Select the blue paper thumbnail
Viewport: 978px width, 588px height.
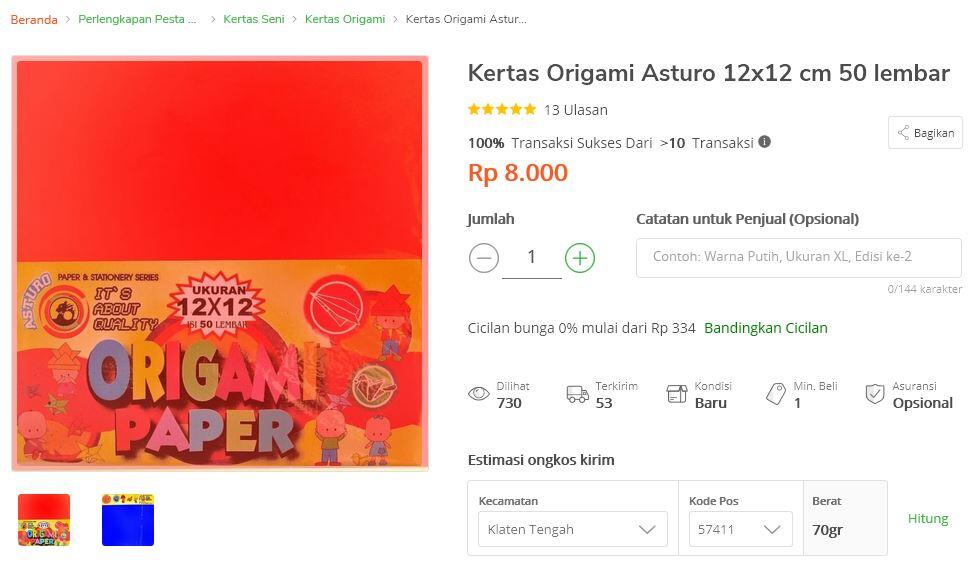[x=128, y=519]
